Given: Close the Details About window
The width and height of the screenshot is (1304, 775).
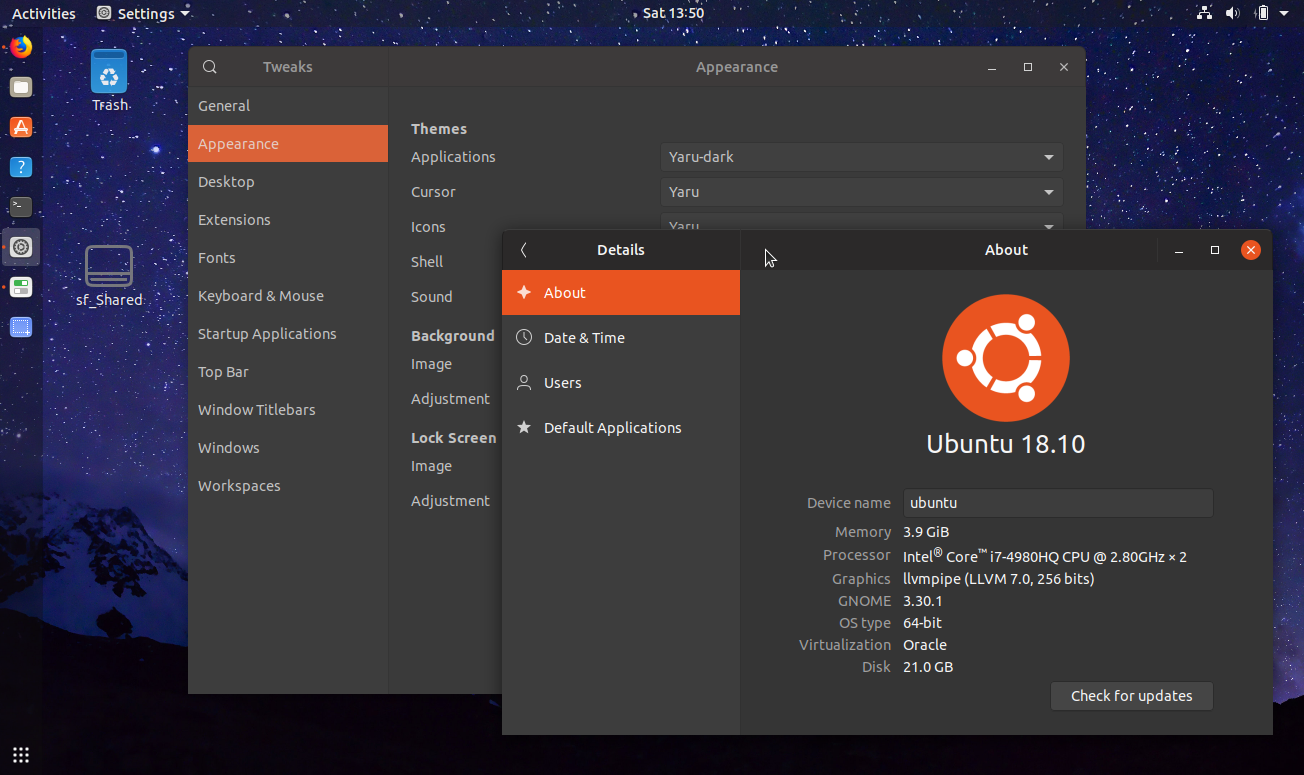Looking at the screenshot, I should [x=1251, y=250].
